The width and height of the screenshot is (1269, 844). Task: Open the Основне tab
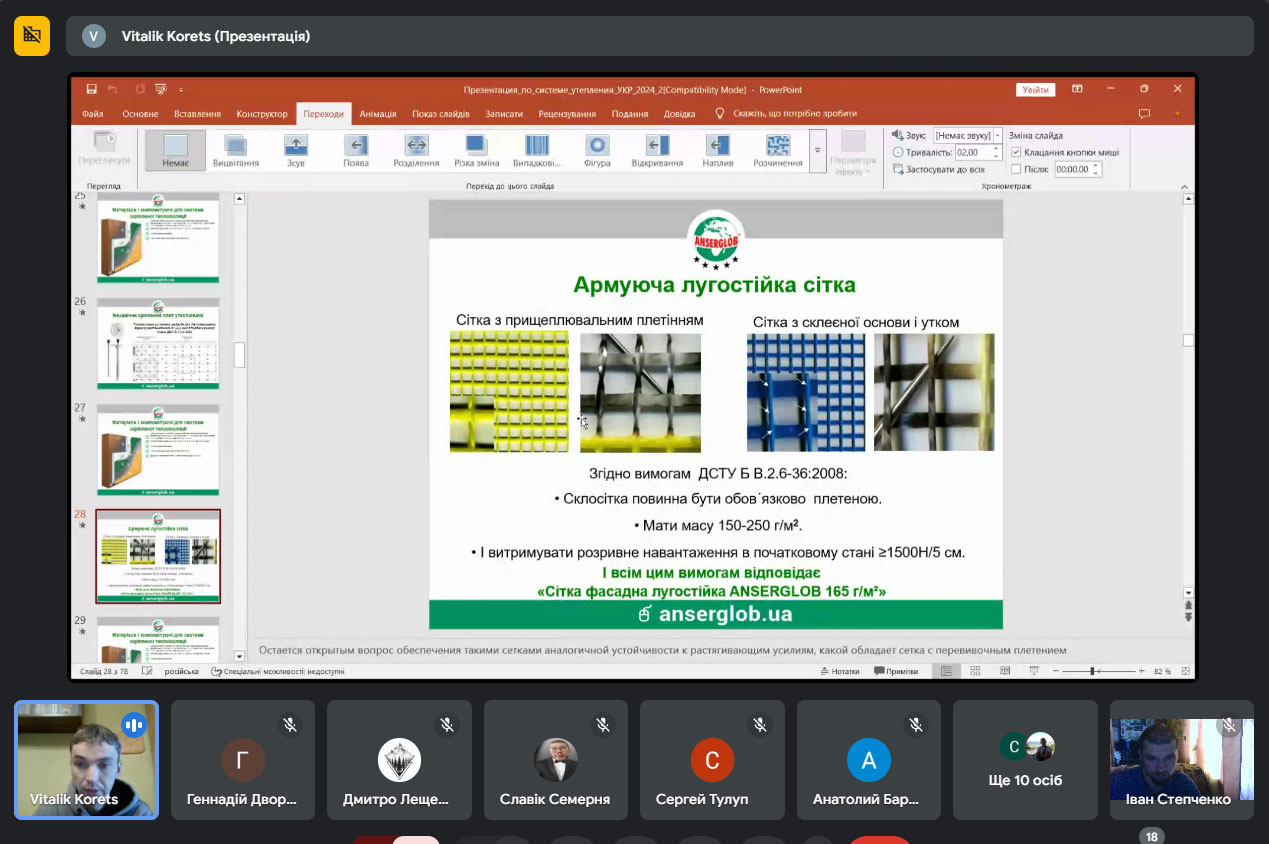coord(140,114)
